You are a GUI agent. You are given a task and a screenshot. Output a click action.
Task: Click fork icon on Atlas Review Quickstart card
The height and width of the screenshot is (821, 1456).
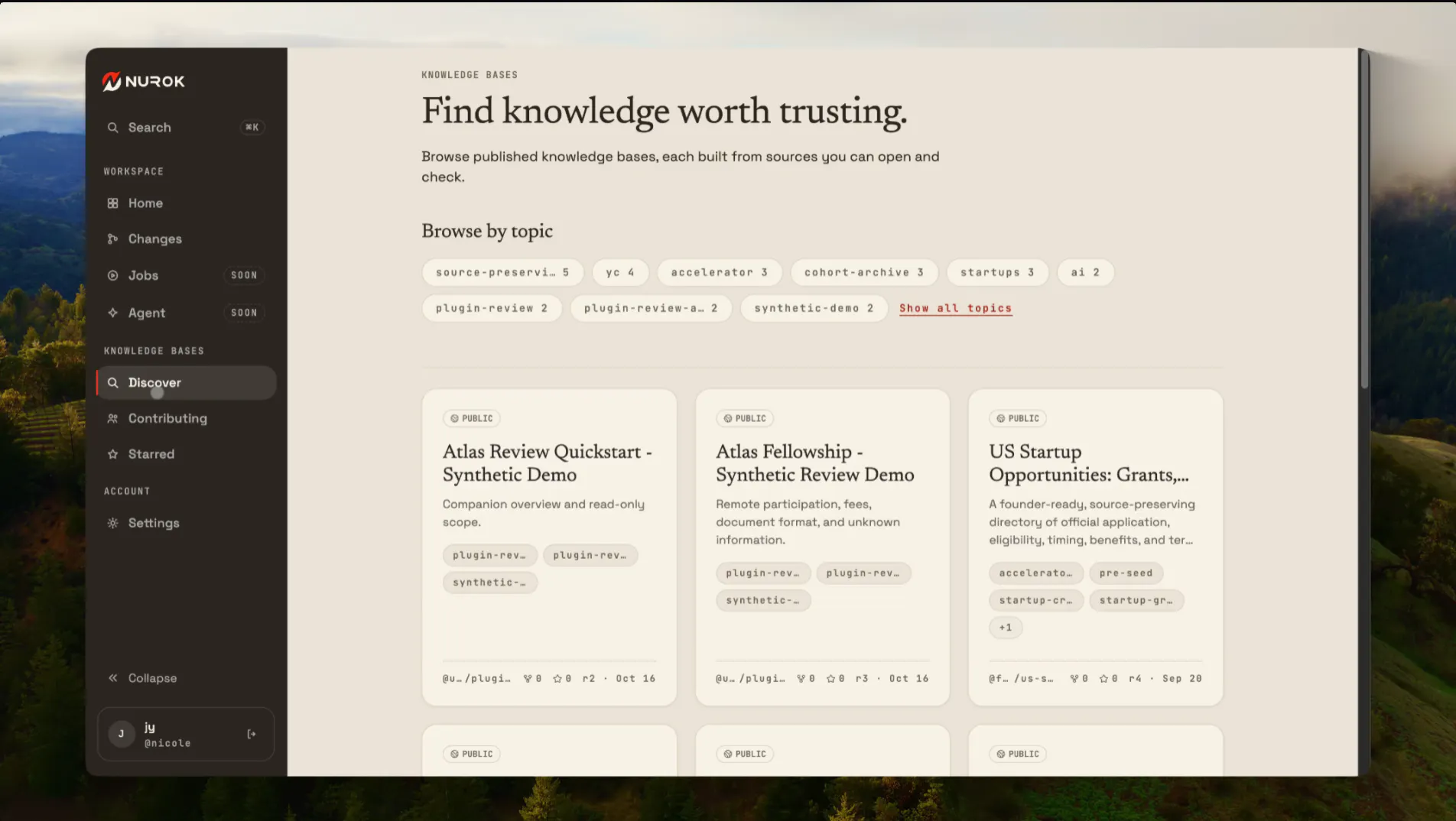pos(528,679)
